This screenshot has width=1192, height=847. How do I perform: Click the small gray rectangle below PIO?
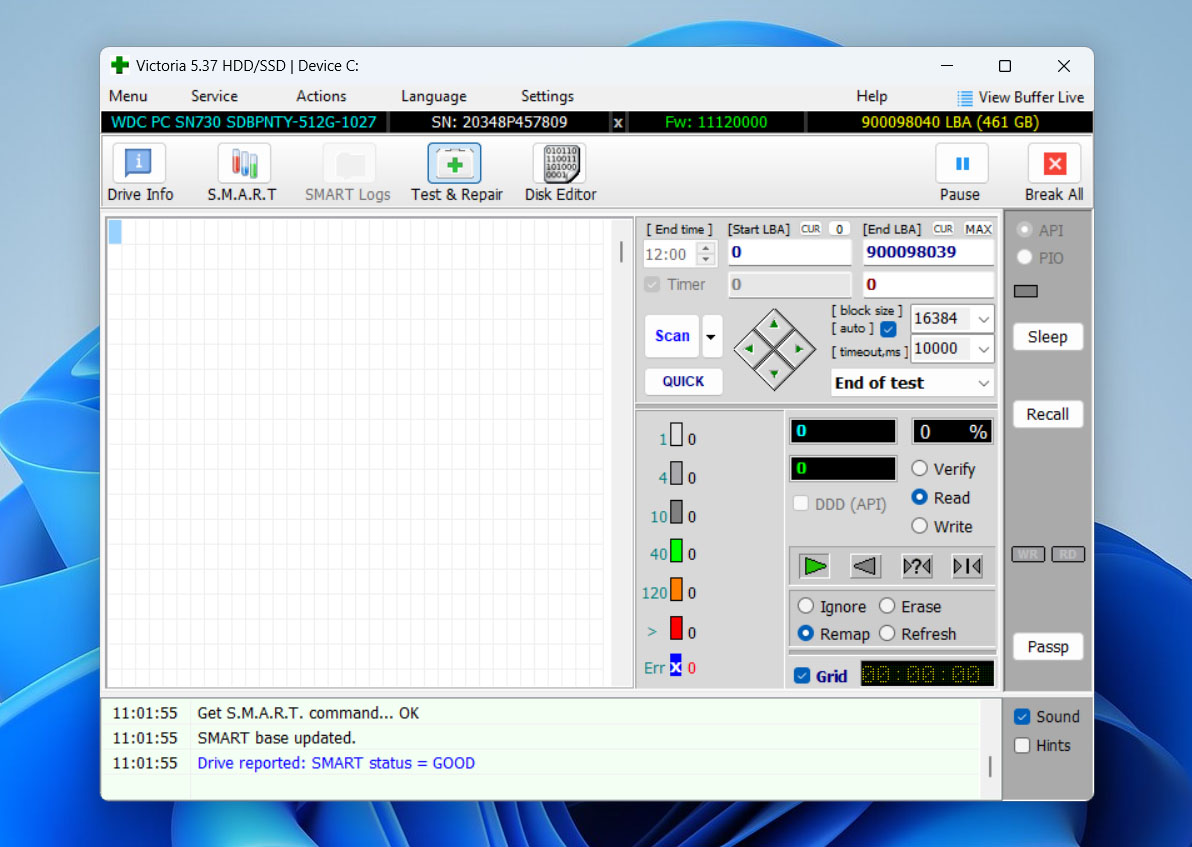1026,291
